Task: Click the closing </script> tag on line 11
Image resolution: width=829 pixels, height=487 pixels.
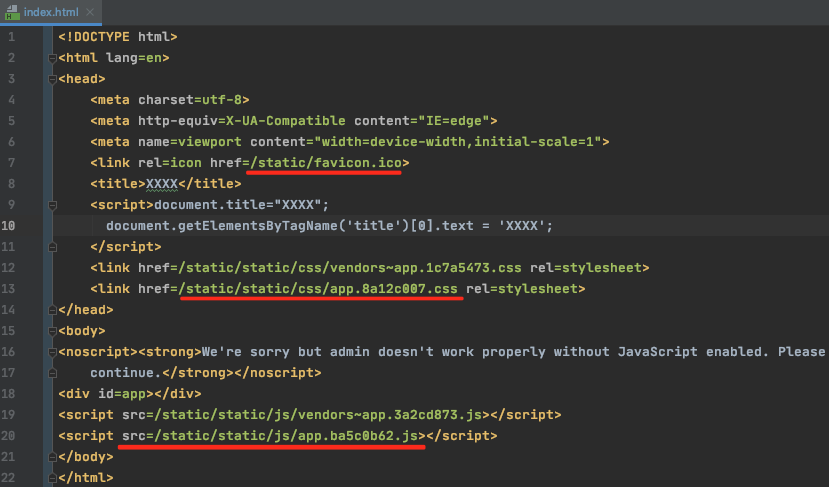Action: click(126, 247)
